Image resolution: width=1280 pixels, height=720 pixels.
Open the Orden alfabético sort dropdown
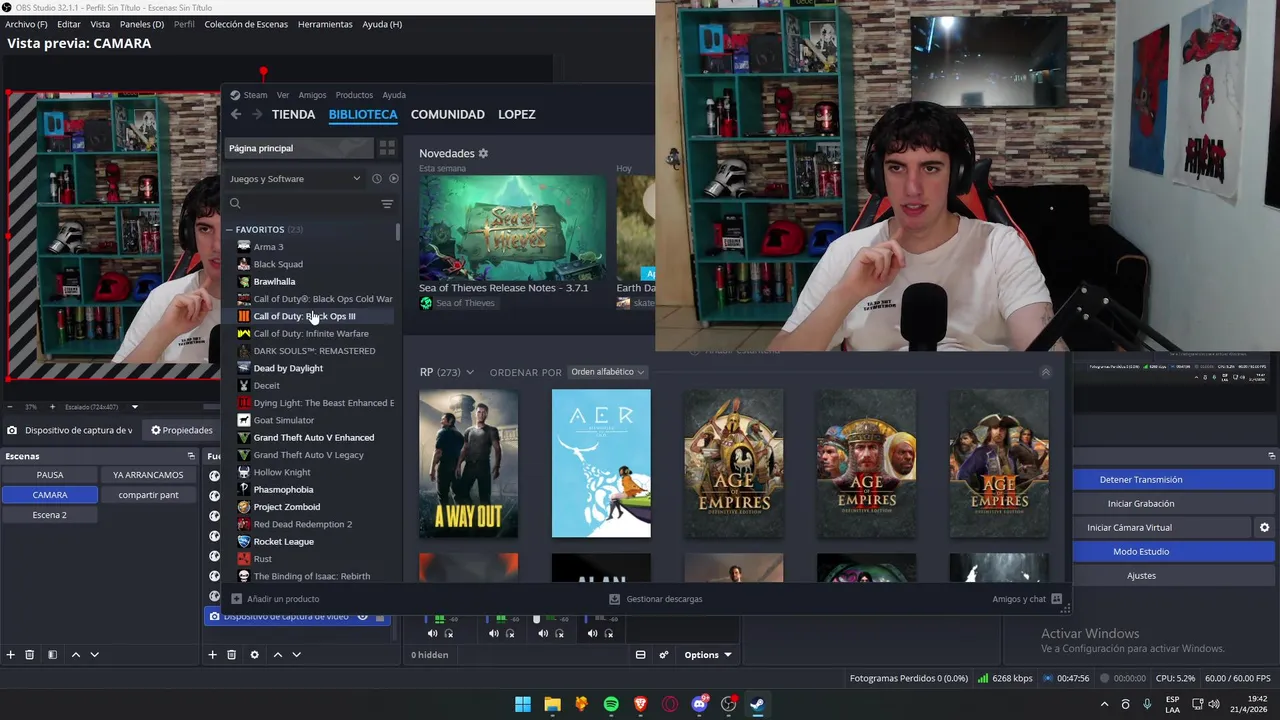pos(608,372)
